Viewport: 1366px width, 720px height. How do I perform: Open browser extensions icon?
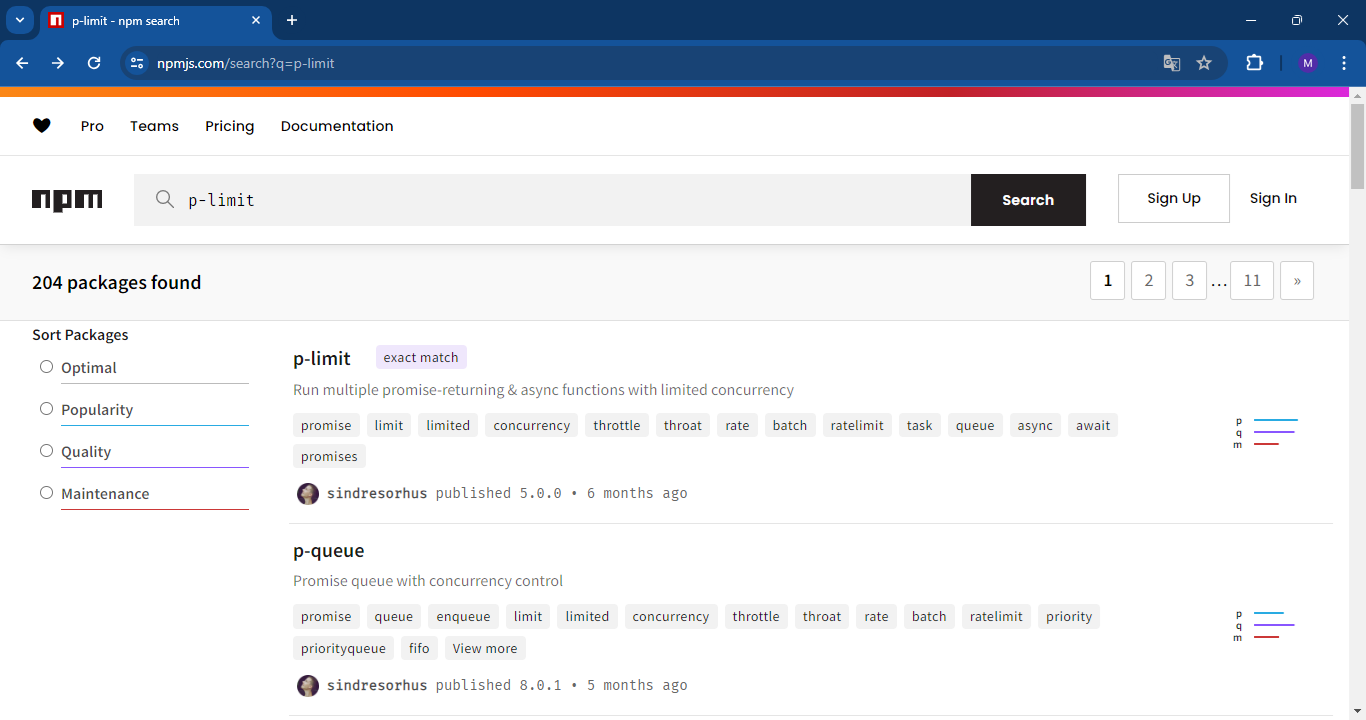point(1254,62)
